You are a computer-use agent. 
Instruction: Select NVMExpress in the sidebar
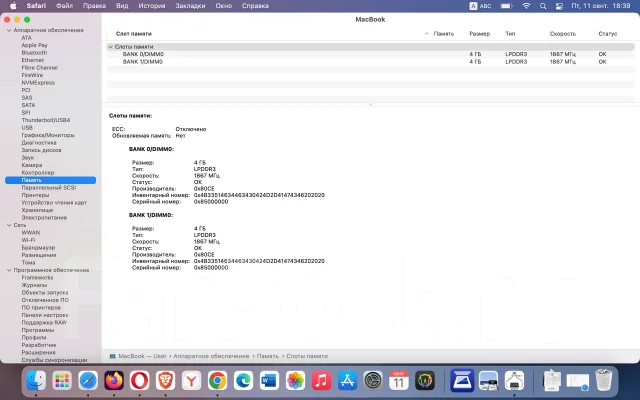[38, 83]
